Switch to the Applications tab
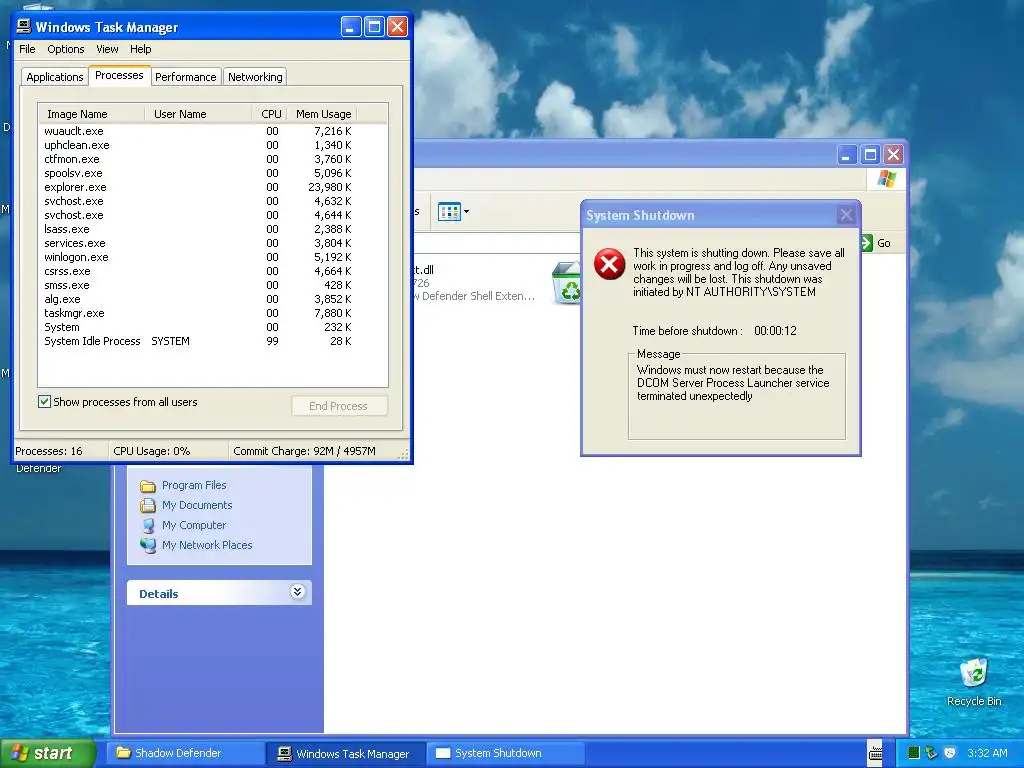Viewport: 1024px width, 768px height. 55,77
